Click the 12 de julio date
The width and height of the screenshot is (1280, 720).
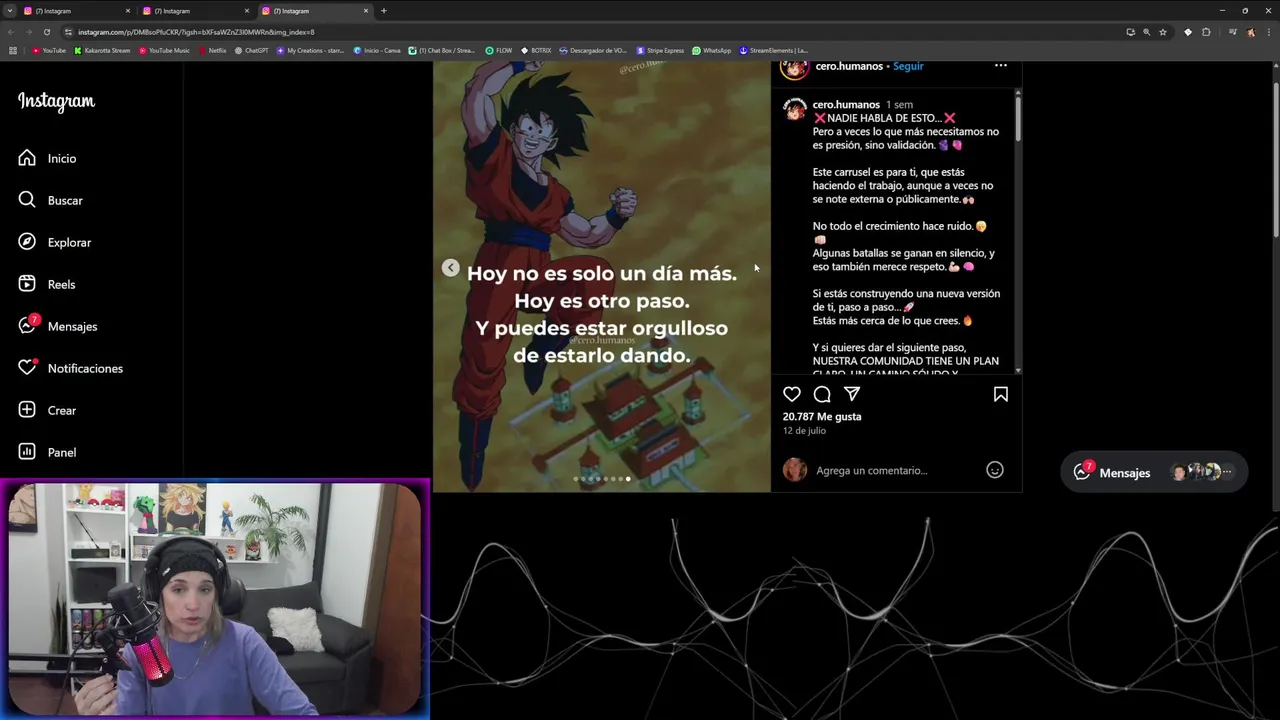[804, 430]
